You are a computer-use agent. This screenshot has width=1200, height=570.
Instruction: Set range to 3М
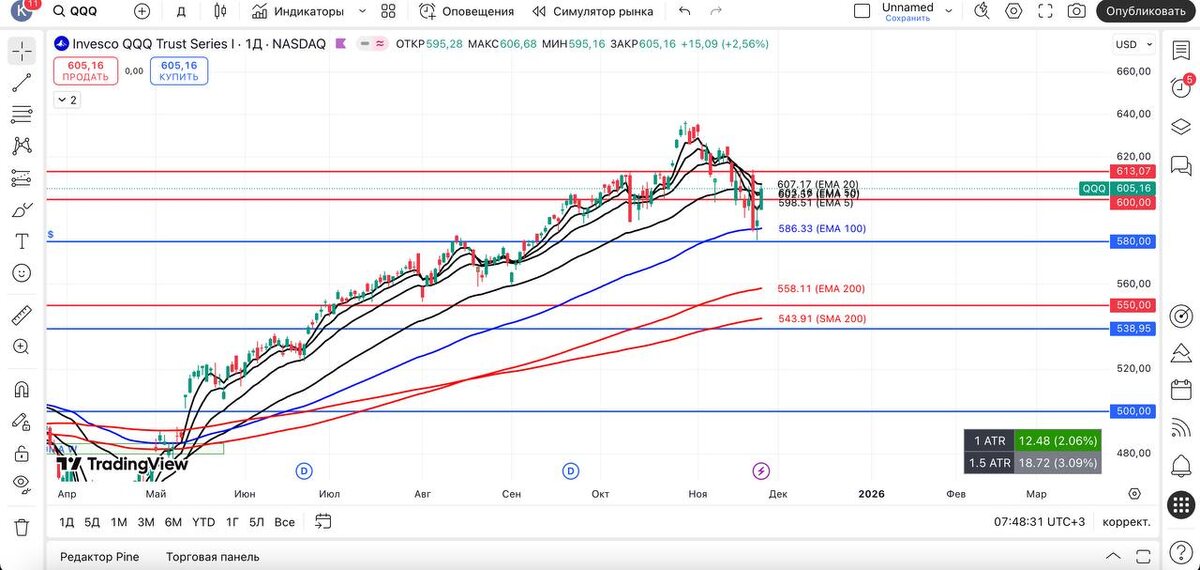[146, 522]
